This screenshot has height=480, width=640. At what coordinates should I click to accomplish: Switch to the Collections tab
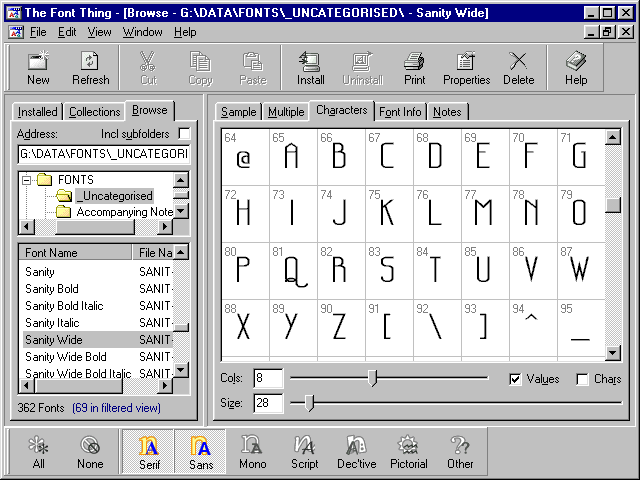(95, 112)
